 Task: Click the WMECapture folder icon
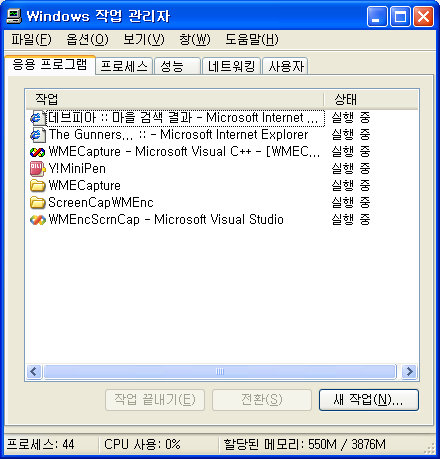click(37, 186)
